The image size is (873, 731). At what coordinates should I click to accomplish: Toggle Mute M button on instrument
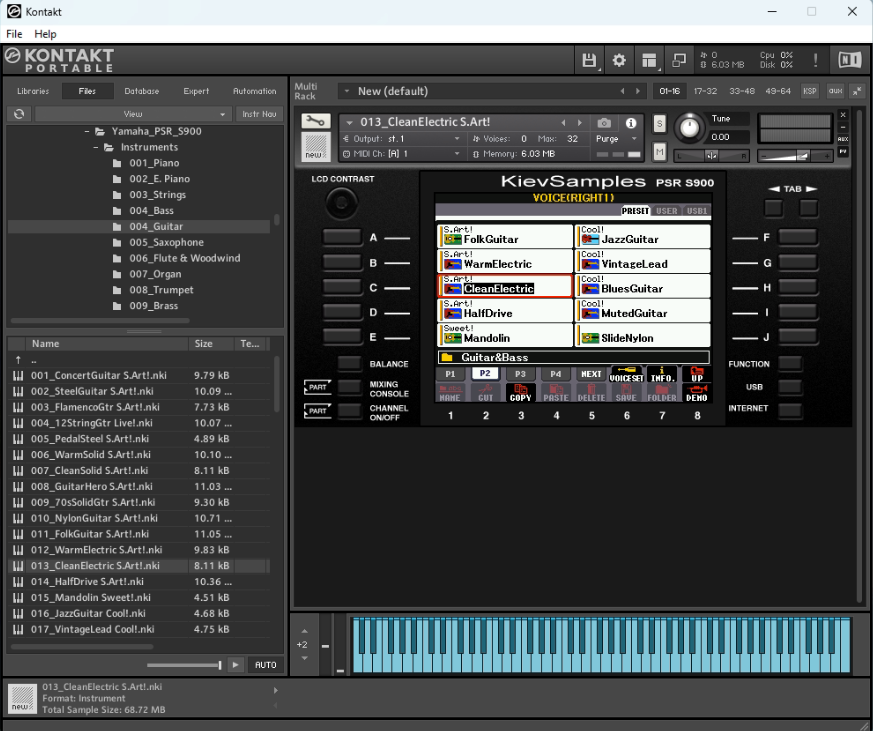click(660, 151)
